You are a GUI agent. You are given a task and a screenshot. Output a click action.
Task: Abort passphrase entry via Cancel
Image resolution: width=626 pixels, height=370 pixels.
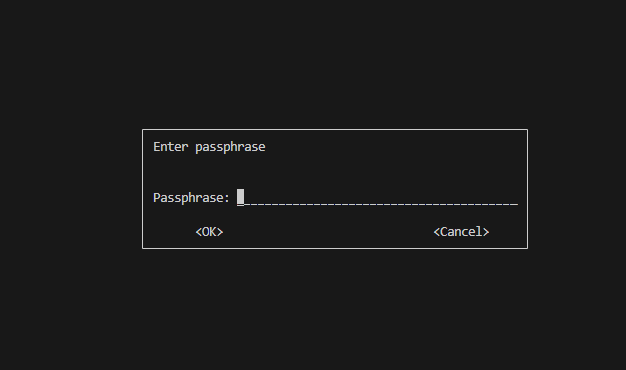coord(461,232)
